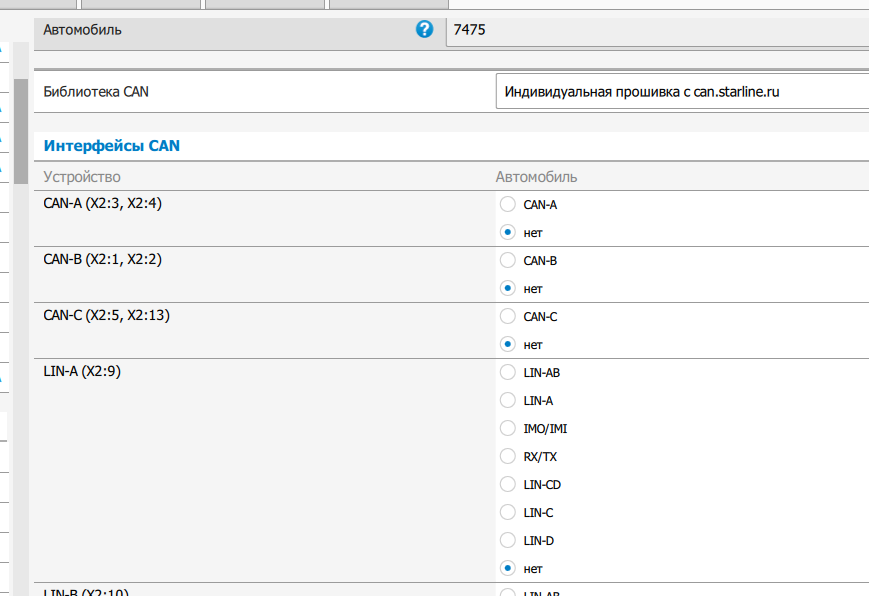The image size is (869, 596).
Task: Pick the RX/TX radio option
Action: coord(508,456)
